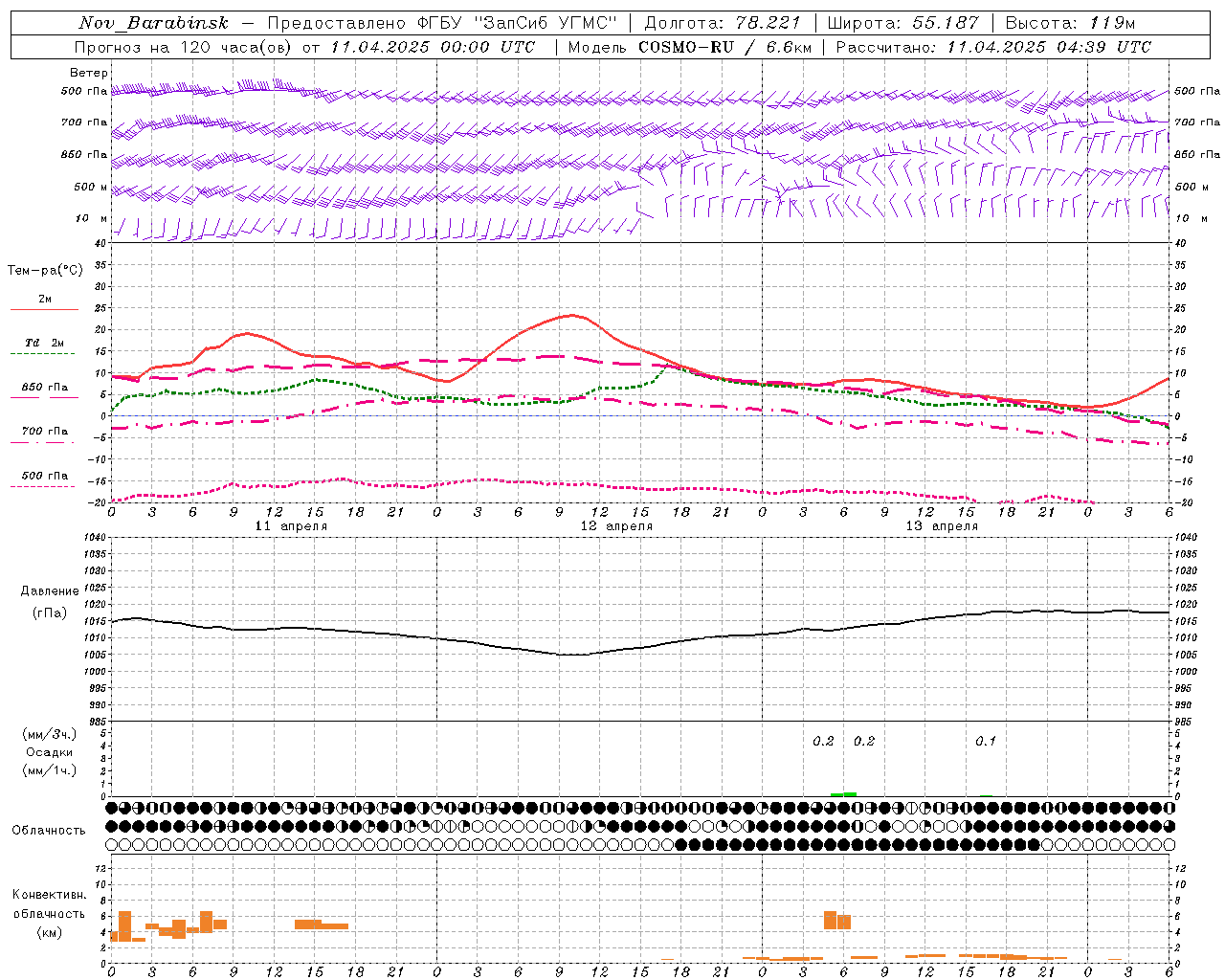Click the Модель COSMO-RU / 6.6км label
Viewport: 1225px width, 980px height.
point(690,47)
